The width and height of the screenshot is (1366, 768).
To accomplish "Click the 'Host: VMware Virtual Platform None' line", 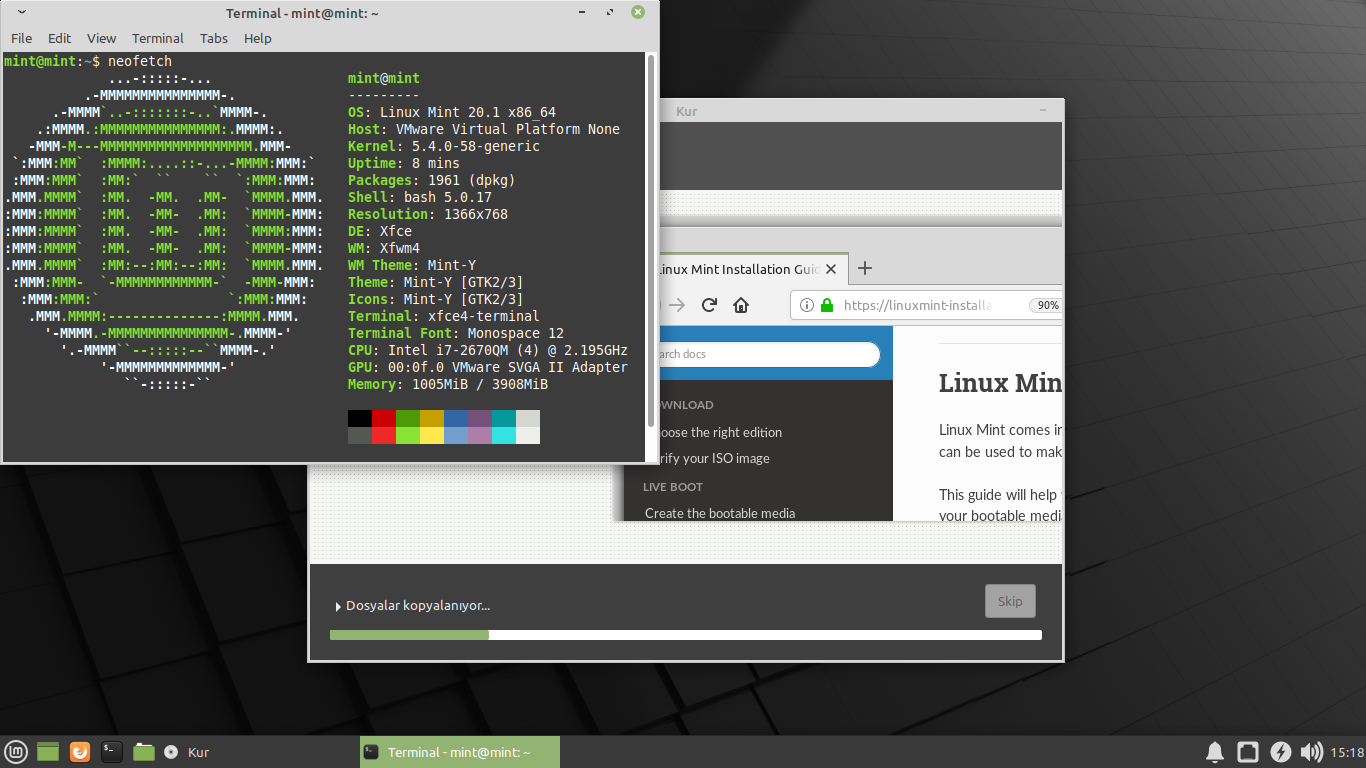I will click(484, 129).
